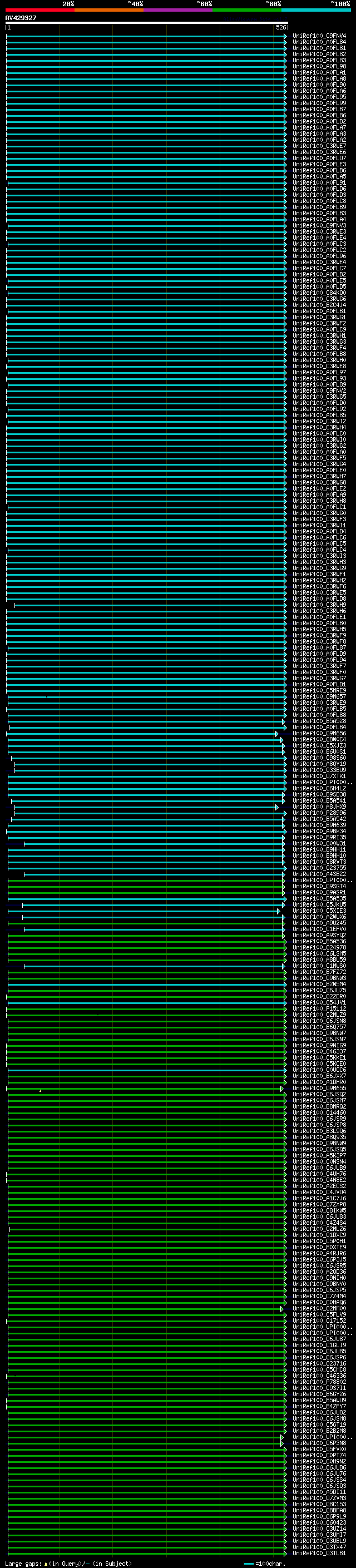The height and width of the screenshot is (1568, 356).
Task: Click the query name AV429327
Action: tap(21, 18)
